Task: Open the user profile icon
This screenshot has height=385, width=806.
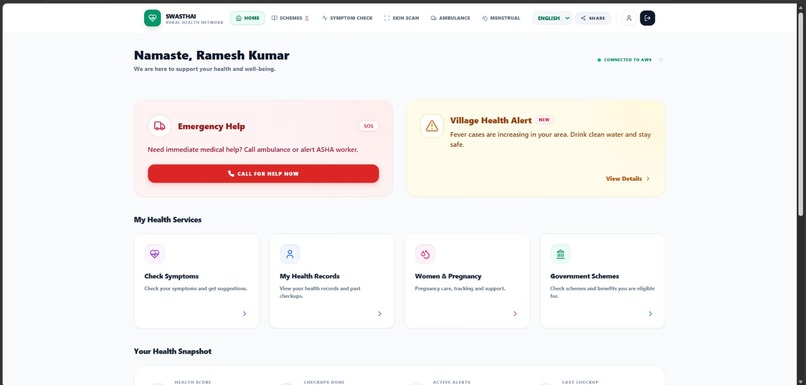Action: click(x=629, y=18)
